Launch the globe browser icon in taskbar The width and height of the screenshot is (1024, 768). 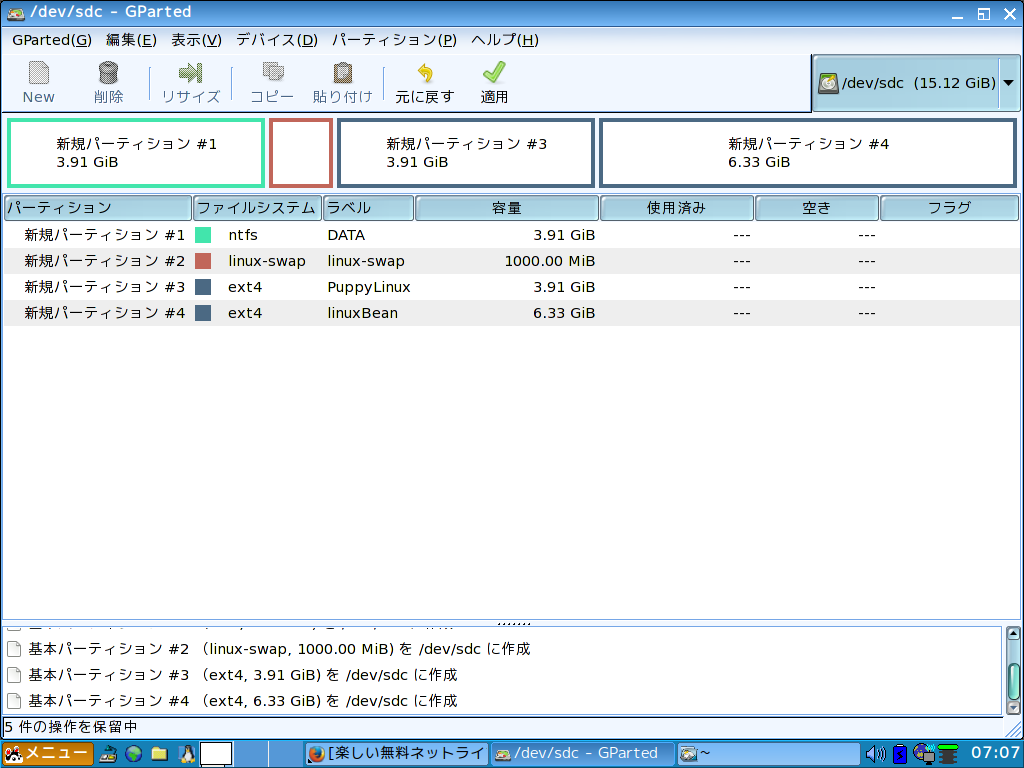click(x=134, y=754)
